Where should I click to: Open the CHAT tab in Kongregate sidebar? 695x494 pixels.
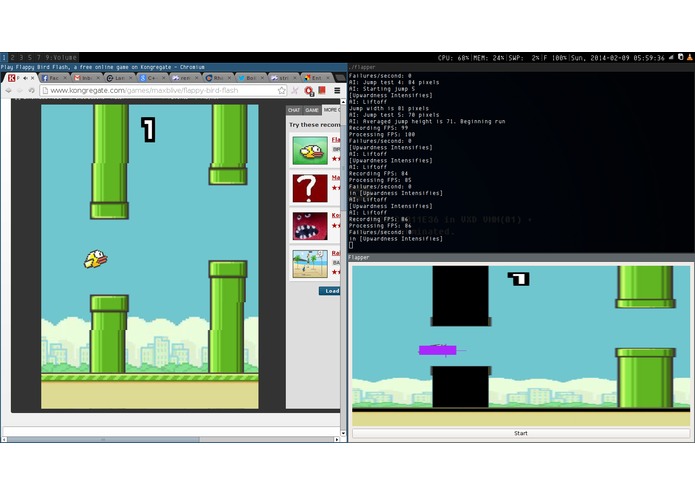point(294,110)
